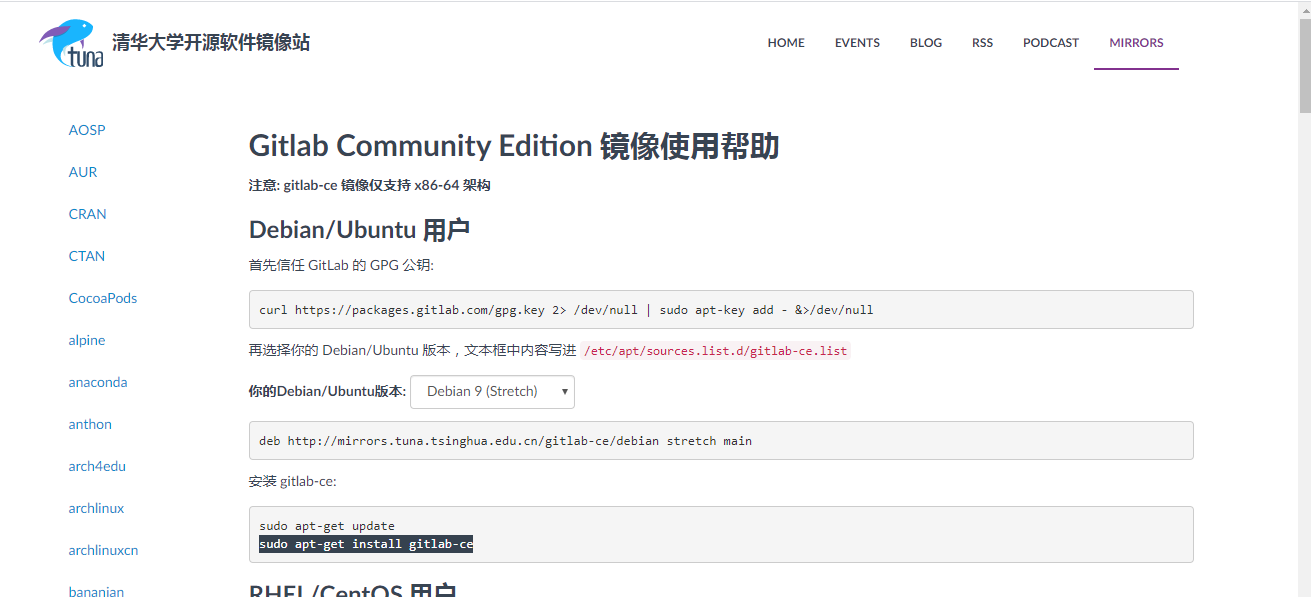Open the arch4edu mirror help link

97,466
